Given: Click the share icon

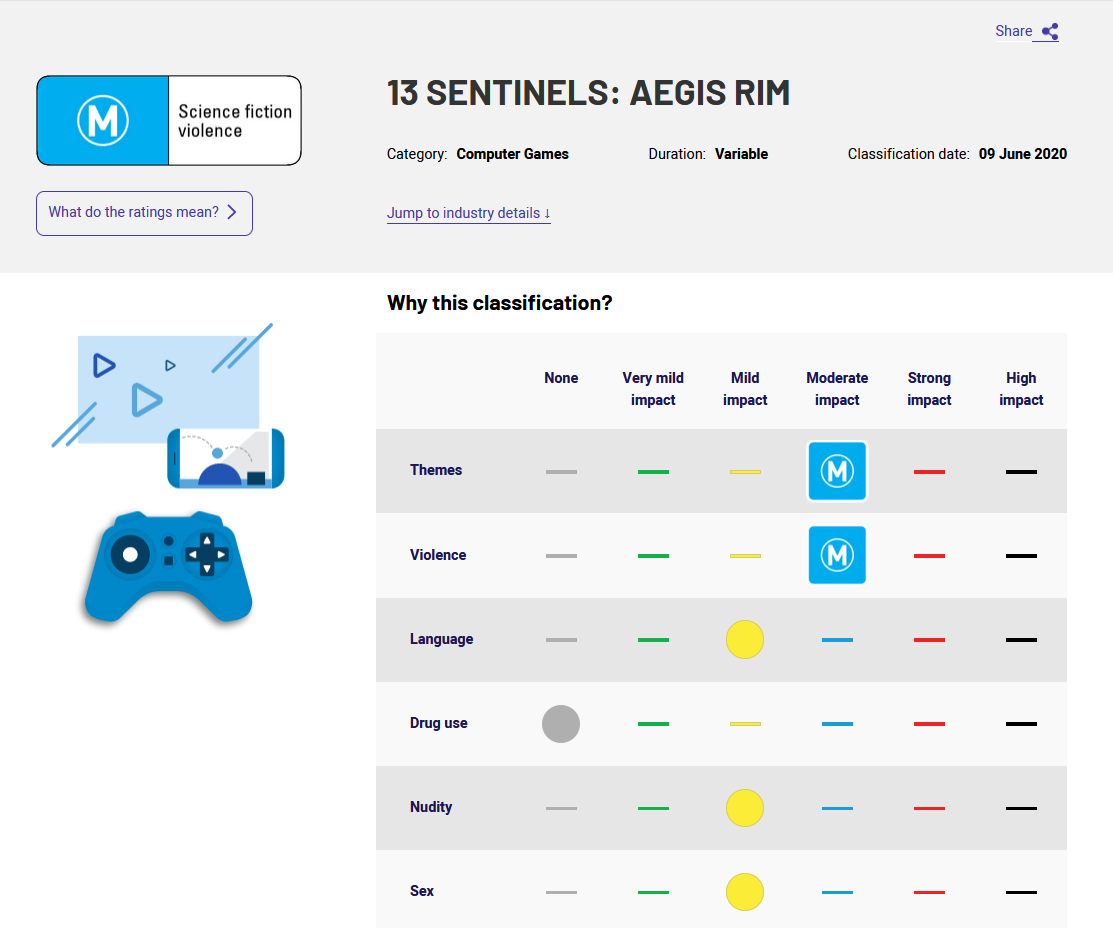Looking at the screenshot, I should click(1050, 31).
